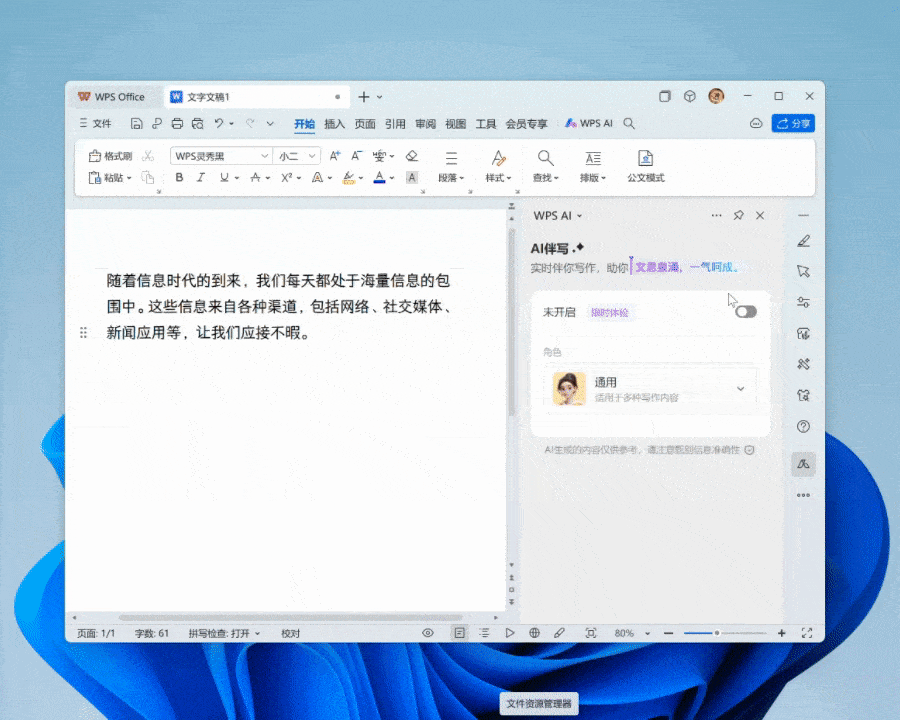900x720 pixels.
Task: Click the sidebar three-dots more icon
Action: coord(804,495)
